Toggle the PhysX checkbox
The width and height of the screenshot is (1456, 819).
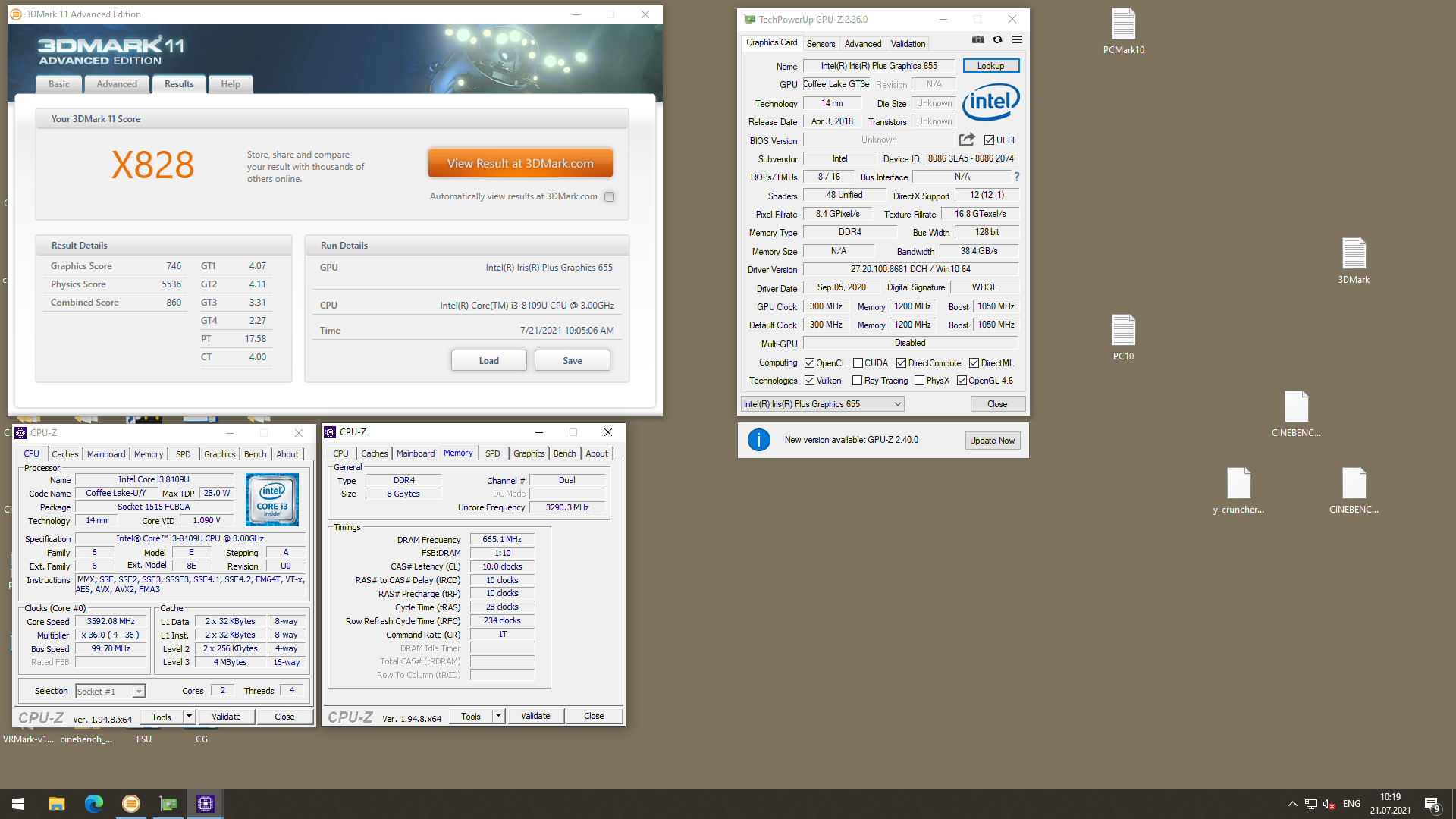click(919, 381)
